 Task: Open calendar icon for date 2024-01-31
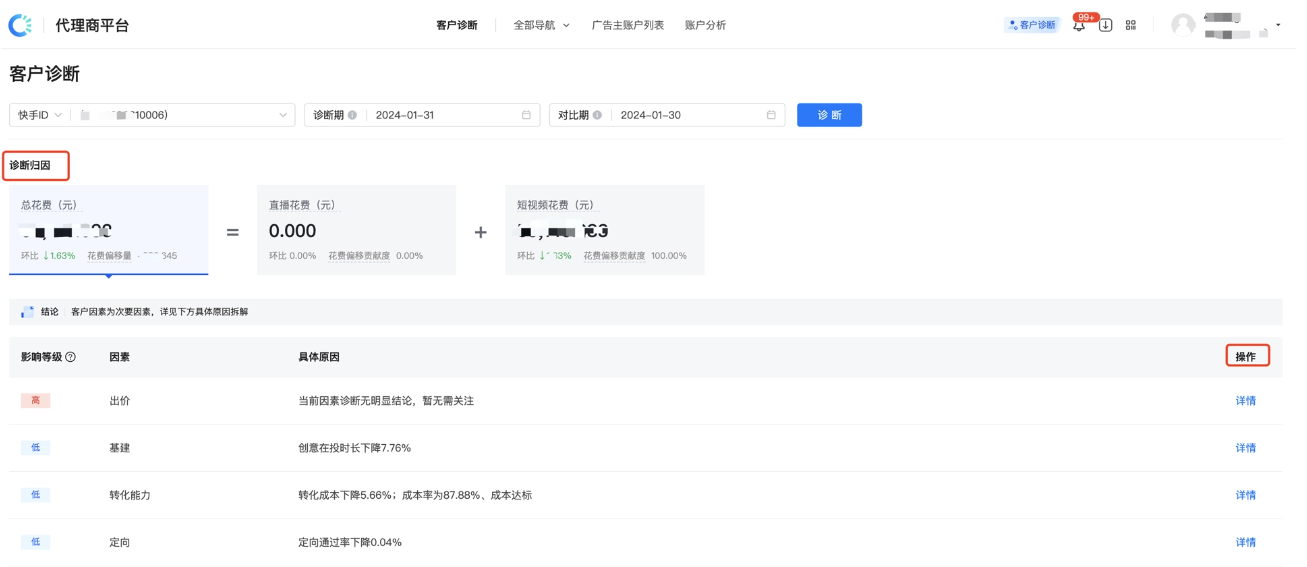click(526, 115)
